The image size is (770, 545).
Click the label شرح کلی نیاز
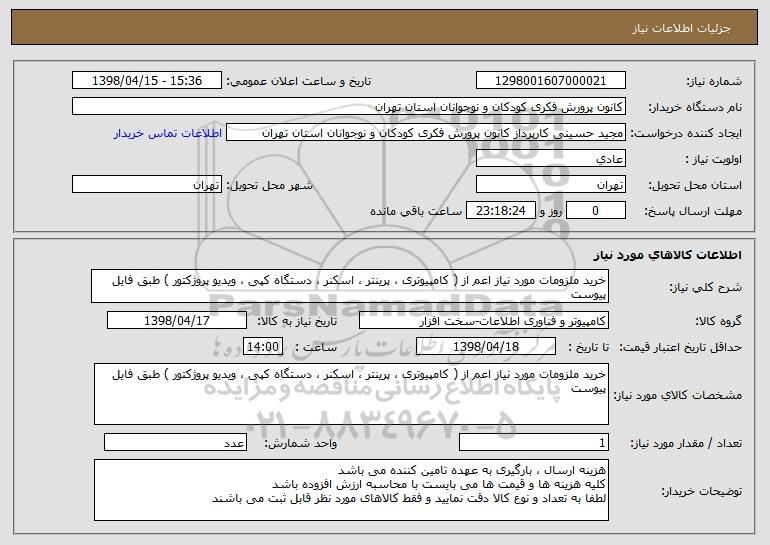[706, 287]
